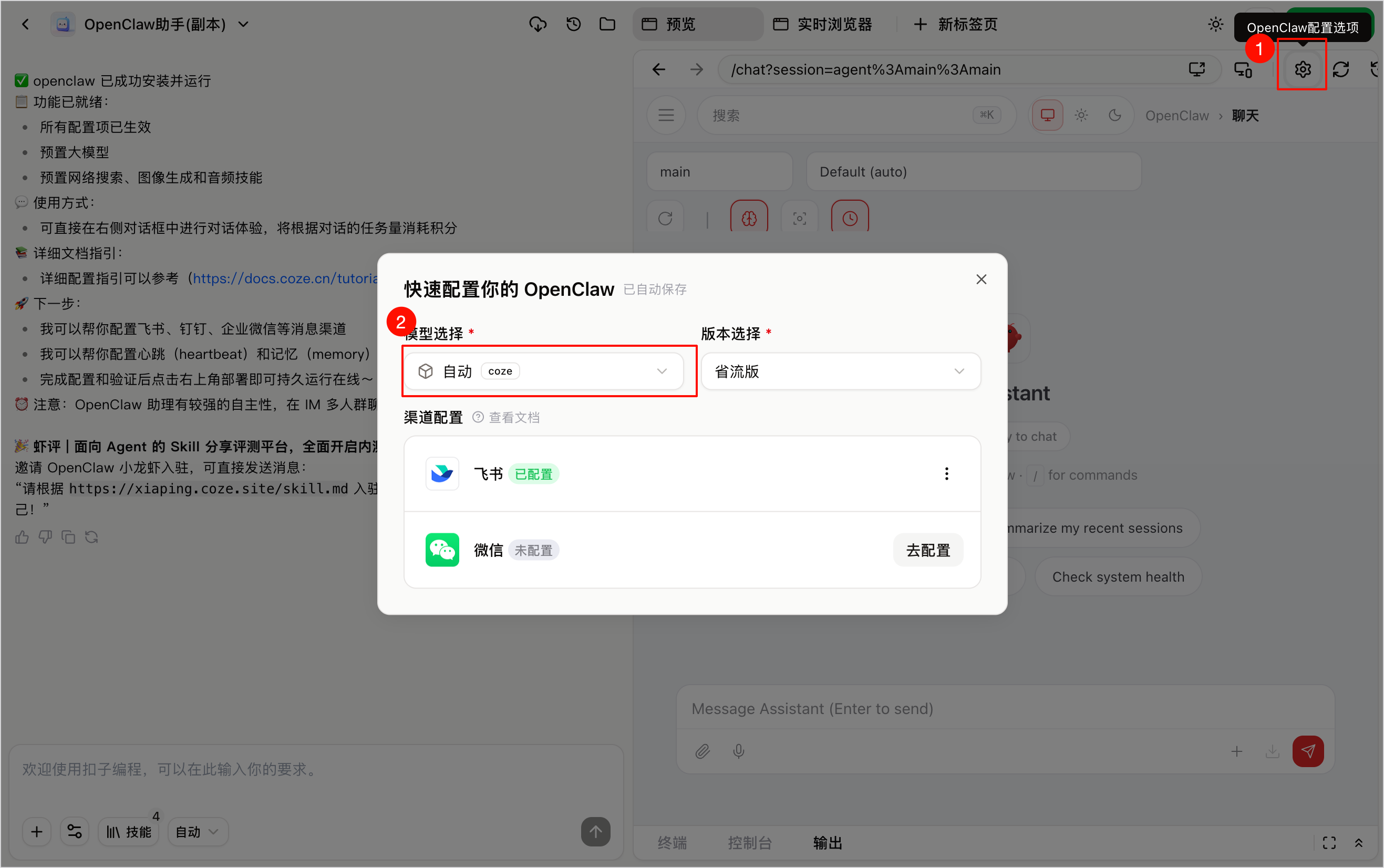
Task: Switch to the 实时浏览器 tab
Action: tap(822, 24)
